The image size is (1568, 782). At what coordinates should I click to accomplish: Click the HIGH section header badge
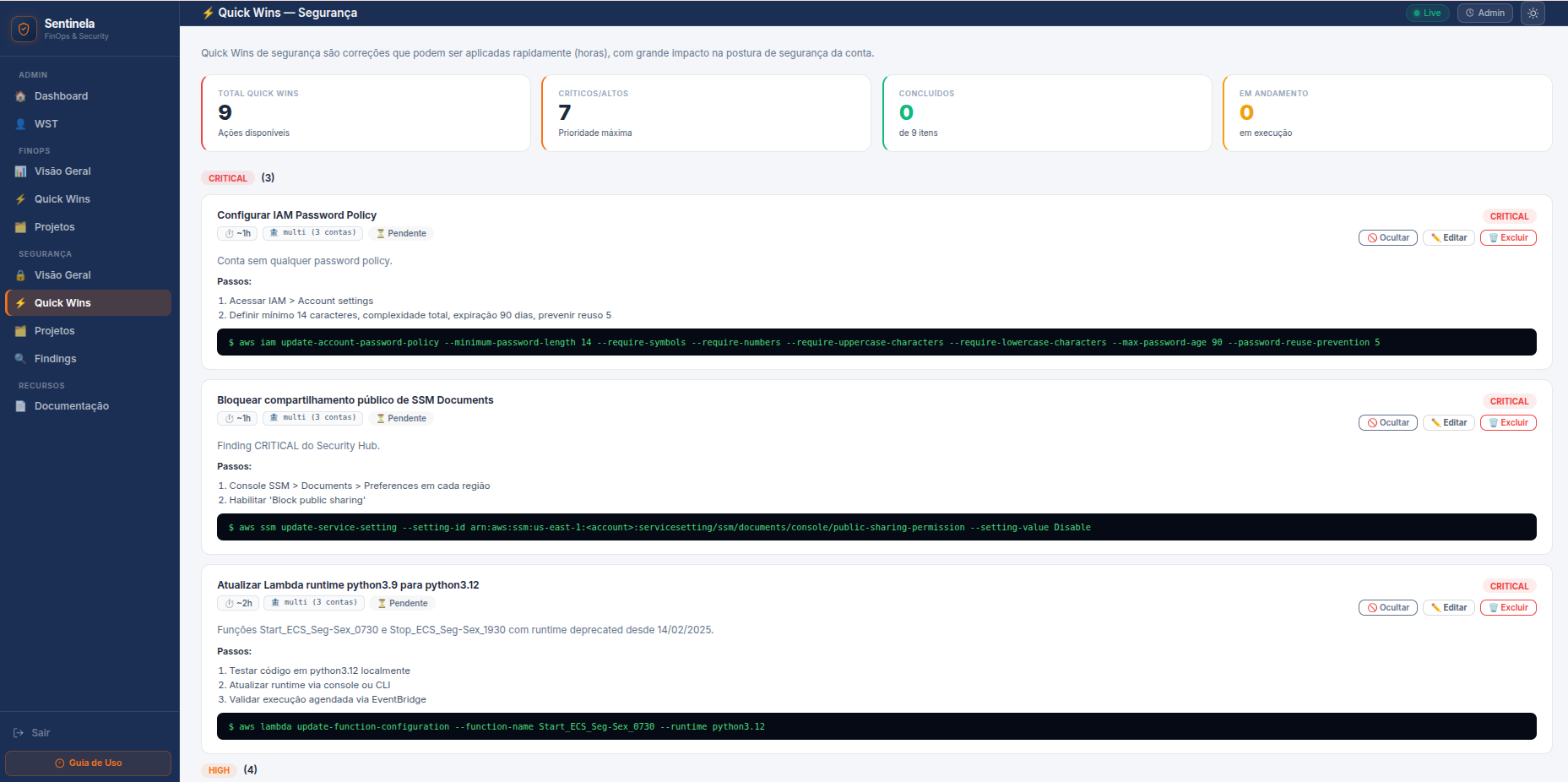[x=219, y=770]
